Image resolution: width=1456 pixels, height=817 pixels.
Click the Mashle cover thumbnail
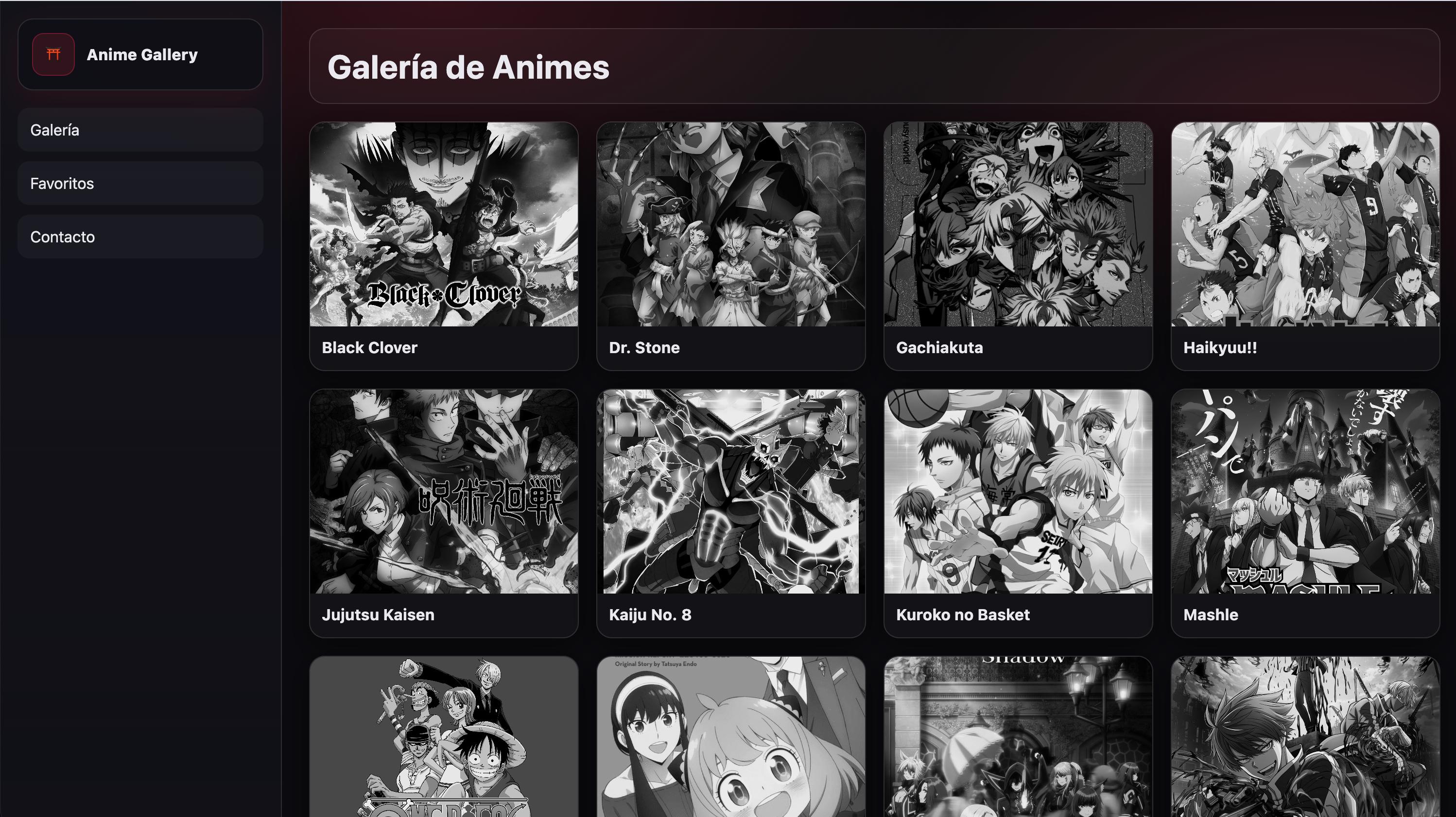[x=1305, y=492]
